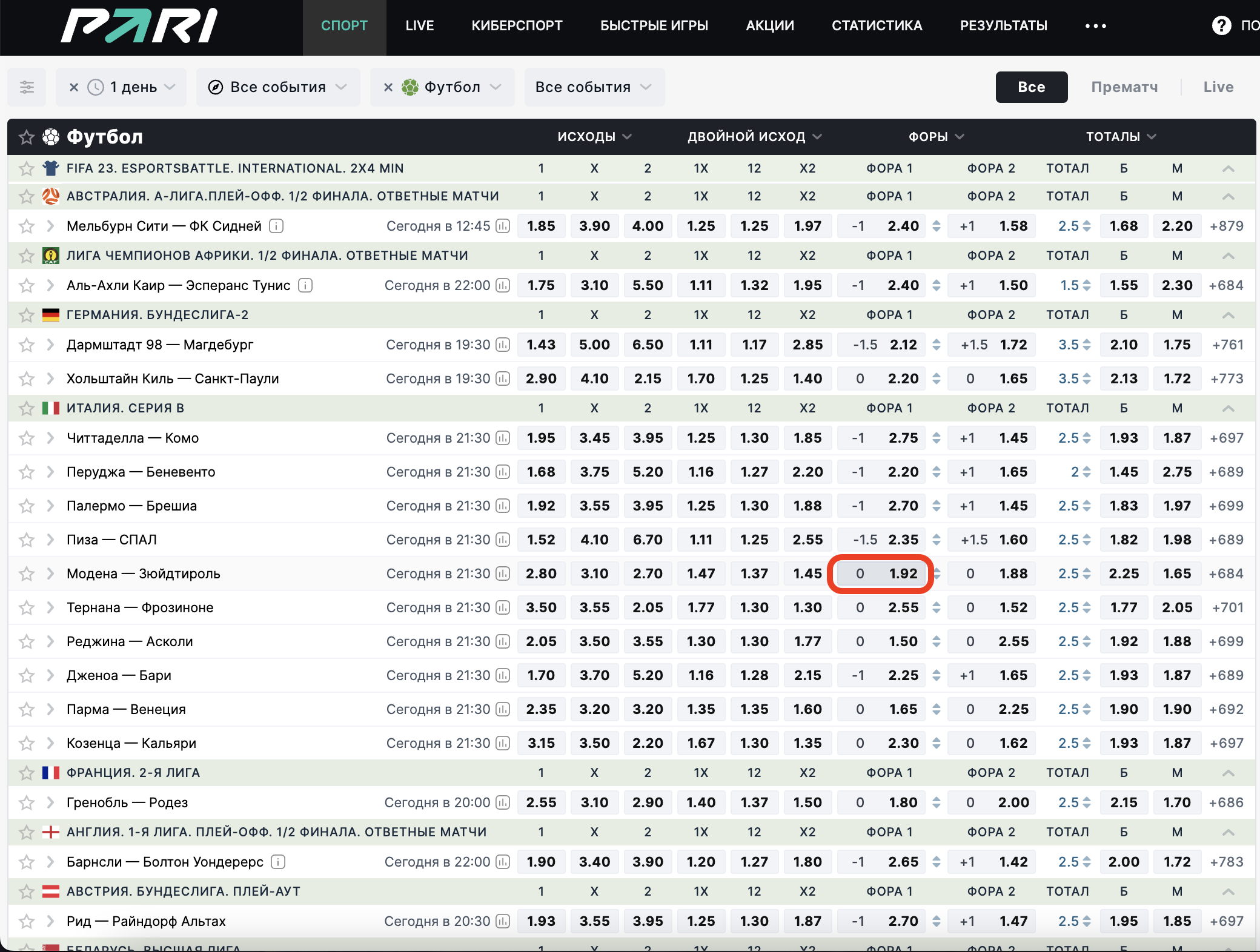Go to the СПОРТ tab

click(x=344, y=25)
